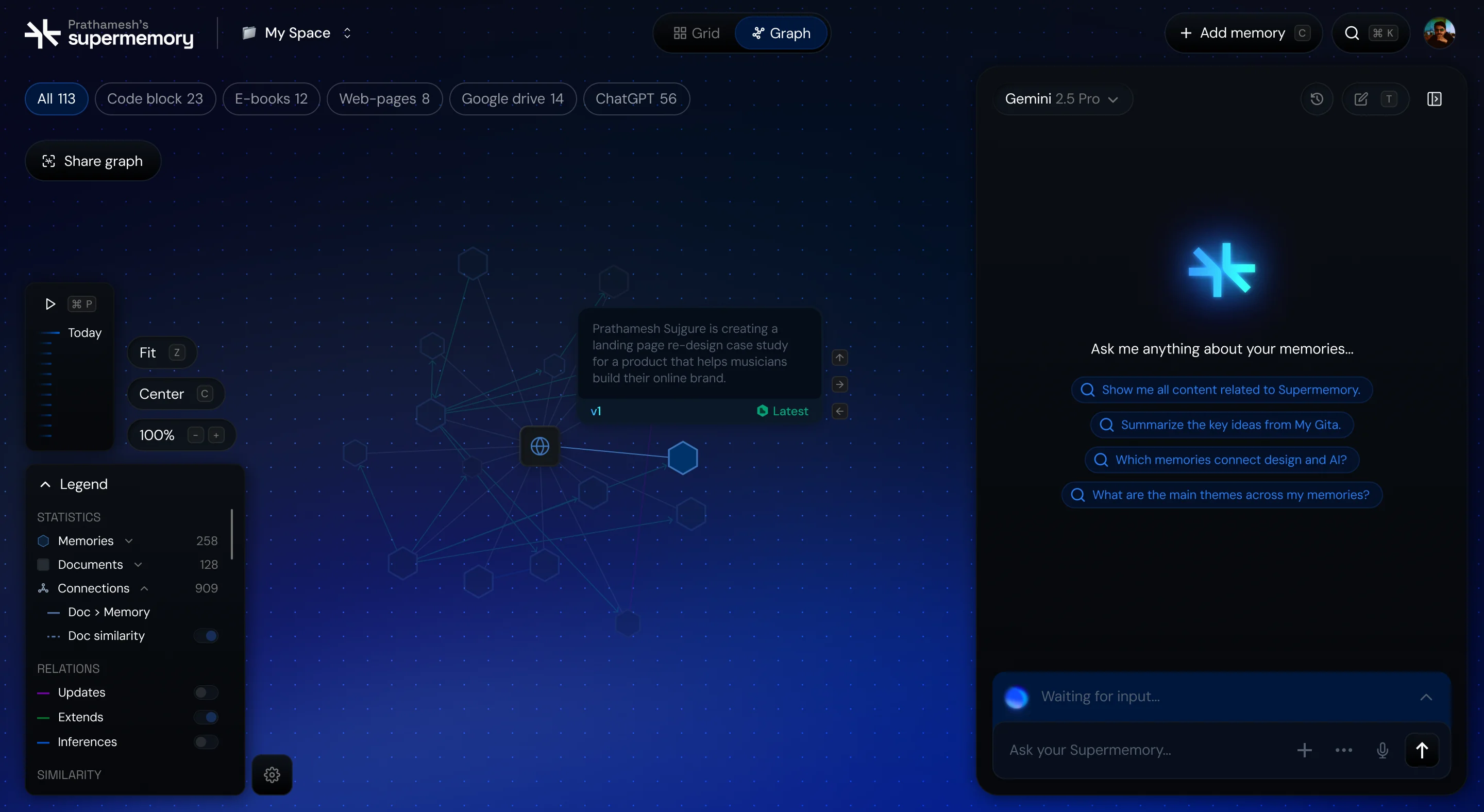The height and width of the screenshot is (812, 1484).
Task: Play the timeline with the play icon
Action: 49,304
